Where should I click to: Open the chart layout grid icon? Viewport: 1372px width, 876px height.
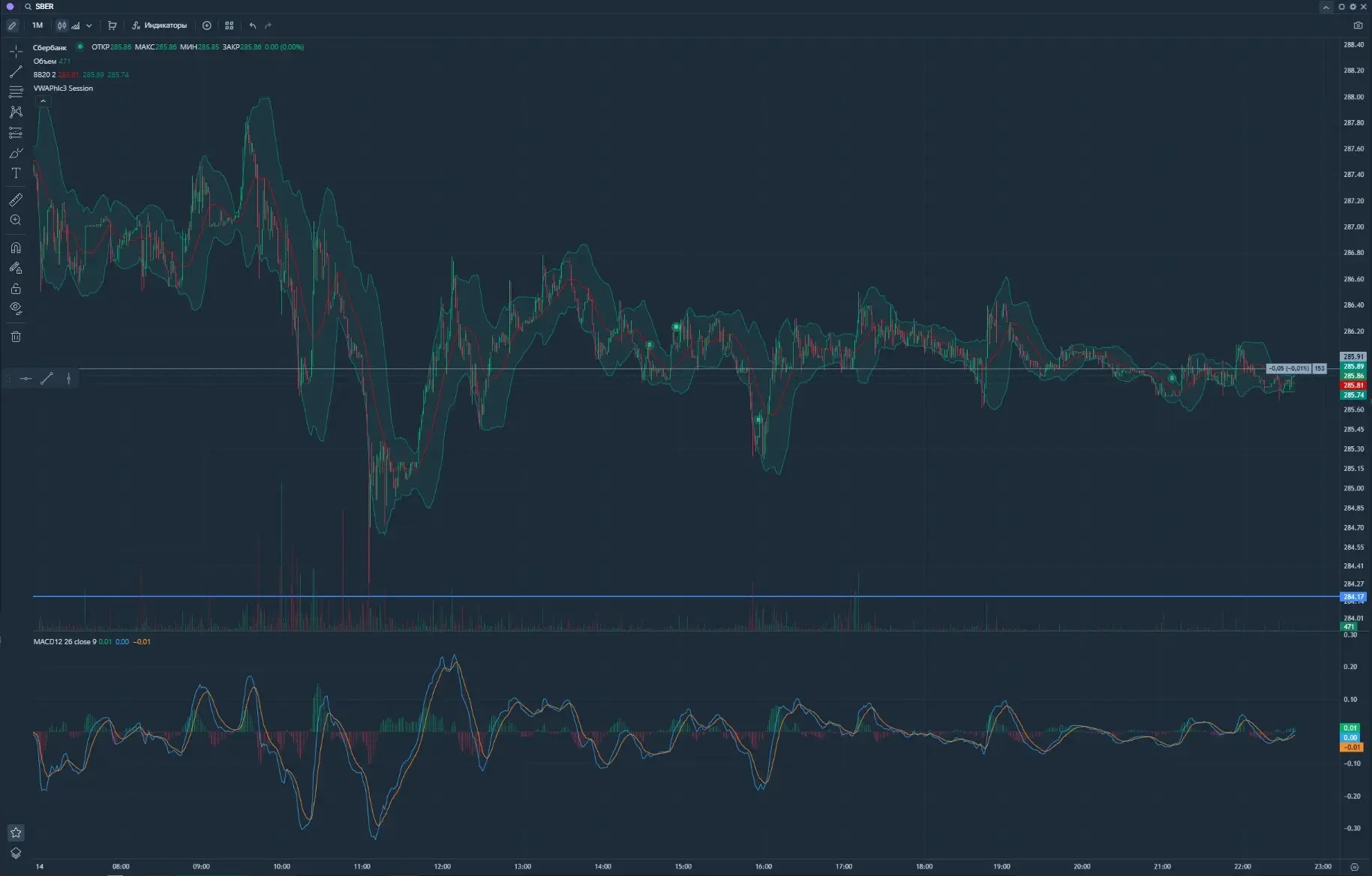[230, 25]
